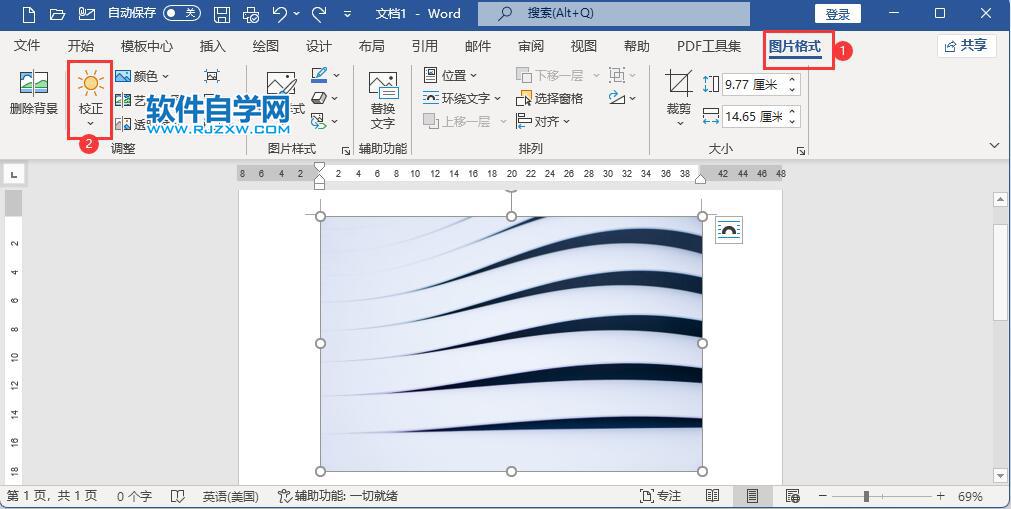Screen dimensions: 1011x509
Task: Enable 专注 focus mode
Action: [660, 496]
